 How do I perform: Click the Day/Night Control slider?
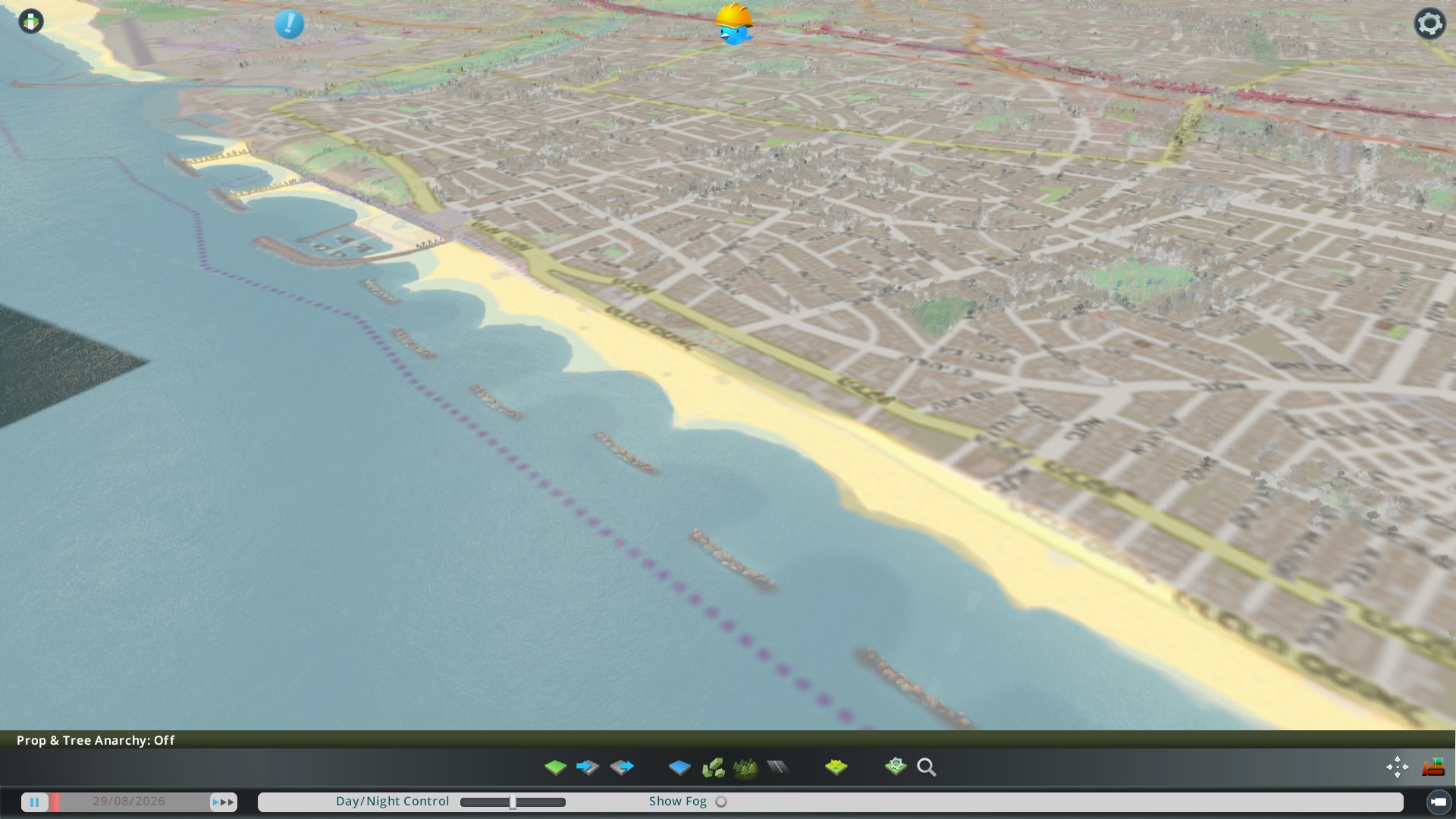(513, 802)
